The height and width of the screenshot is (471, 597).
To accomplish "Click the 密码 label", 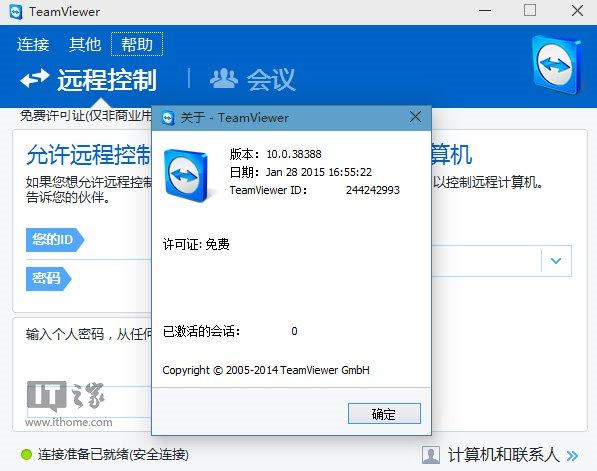I will (48, 279).
